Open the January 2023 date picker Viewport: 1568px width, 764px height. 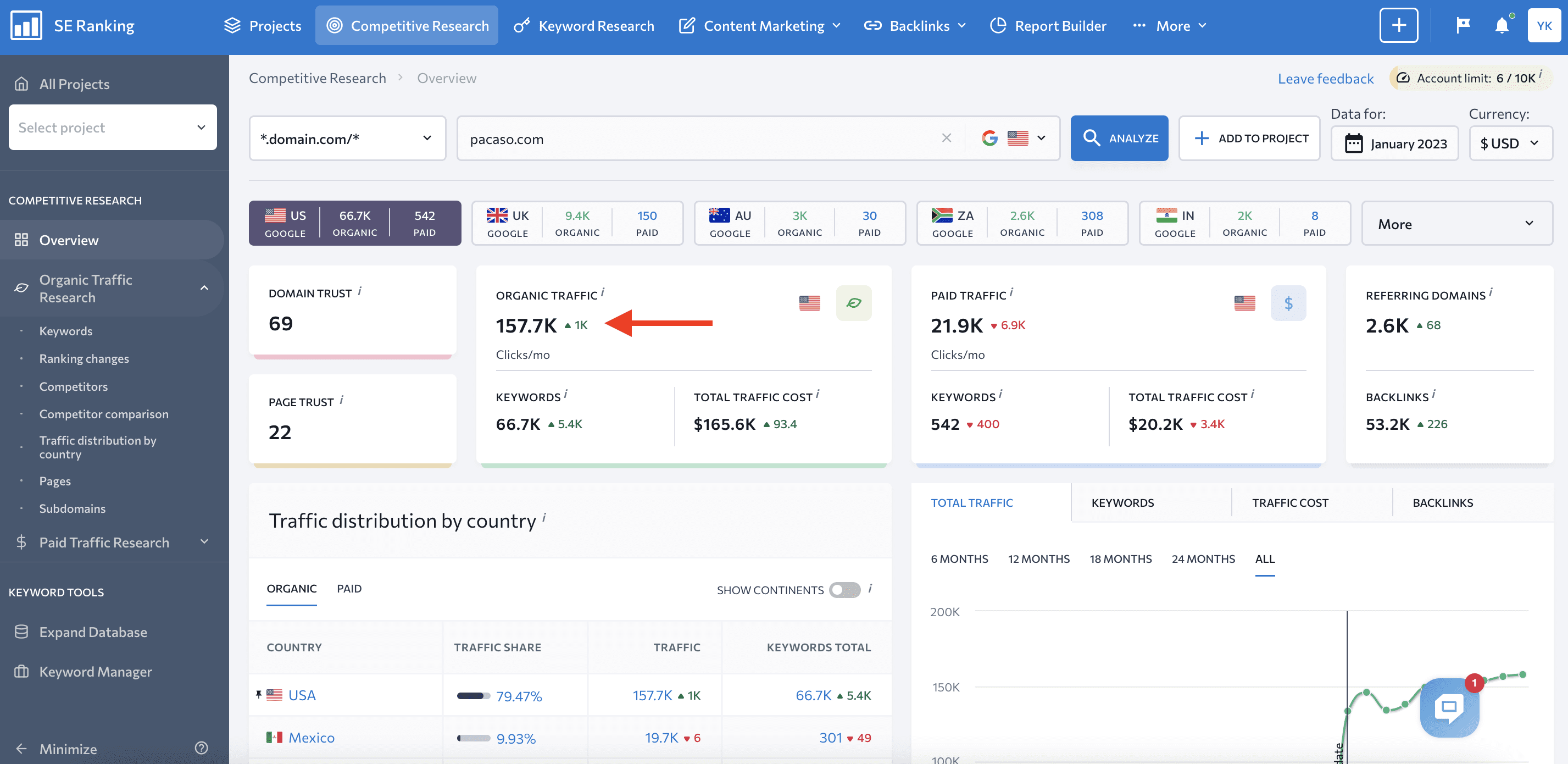point(1394,143)
